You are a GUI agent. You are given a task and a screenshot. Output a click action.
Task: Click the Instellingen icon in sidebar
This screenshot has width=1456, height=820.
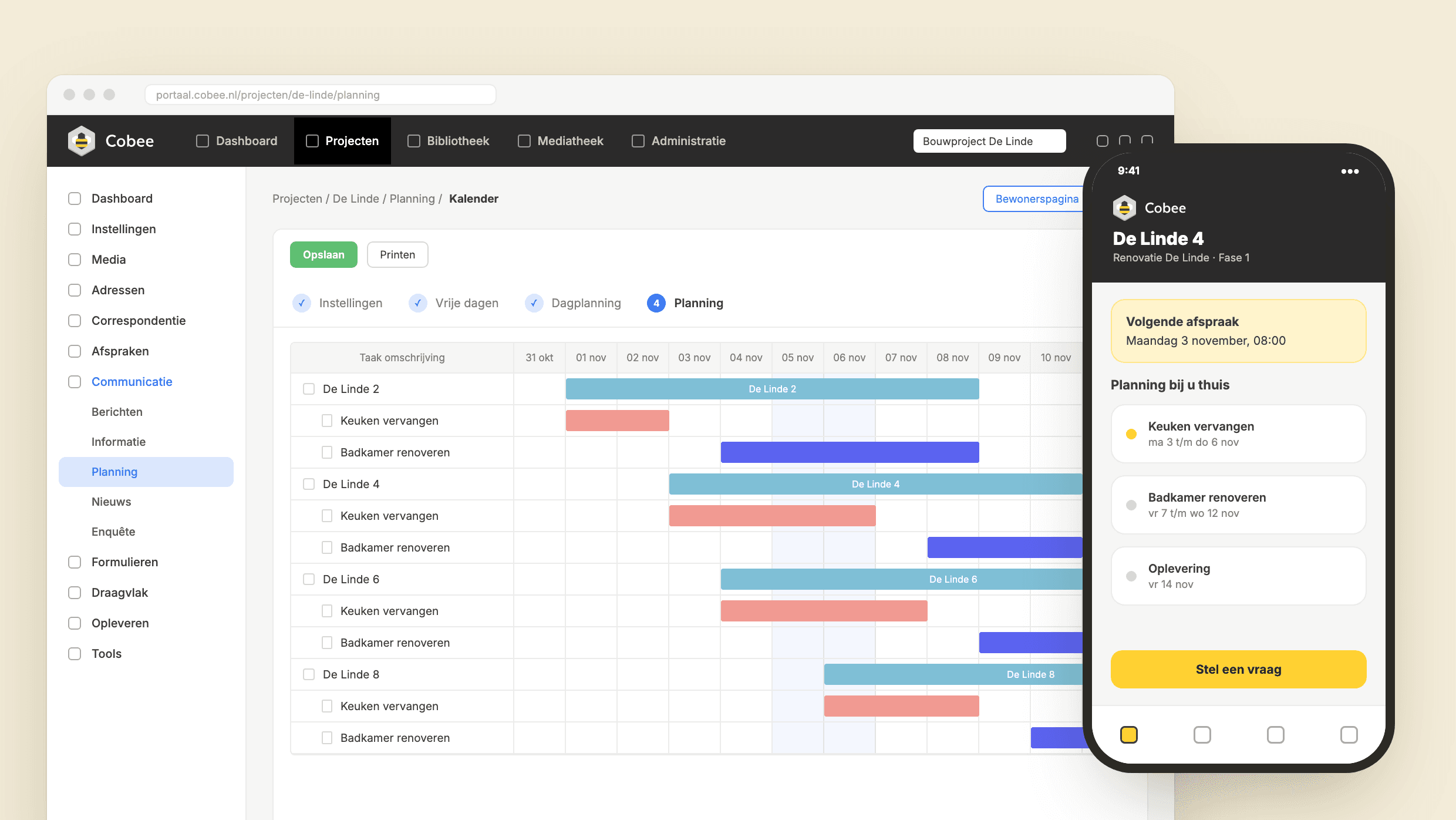pos(75,229)
